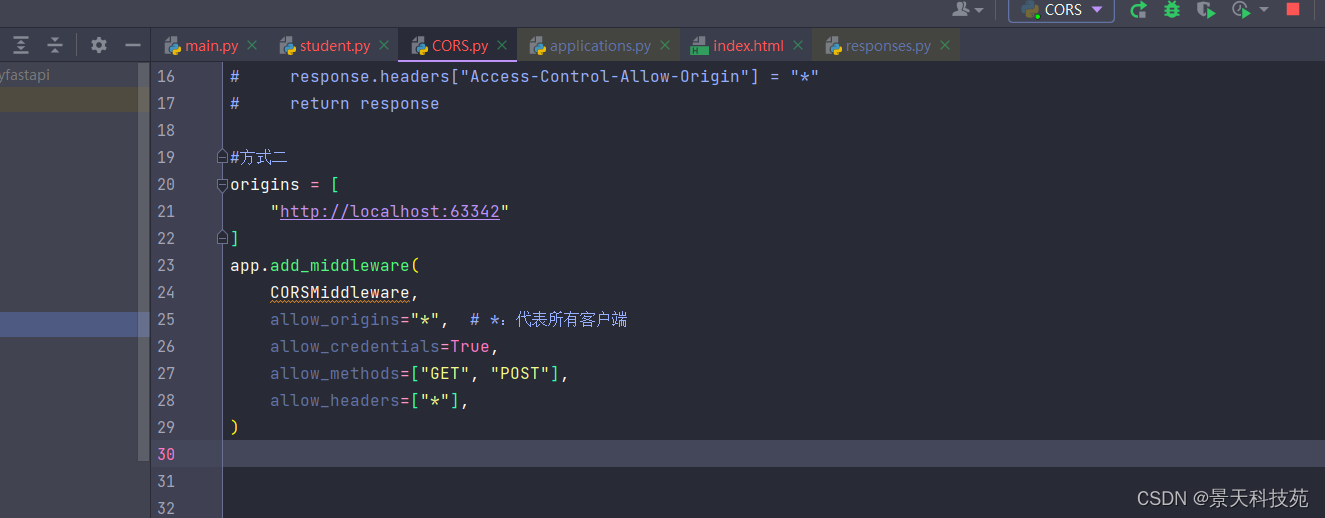Viewport: 1325px width, 518px height.
Task: Close the applications.py tab
Action: point(665,45)
